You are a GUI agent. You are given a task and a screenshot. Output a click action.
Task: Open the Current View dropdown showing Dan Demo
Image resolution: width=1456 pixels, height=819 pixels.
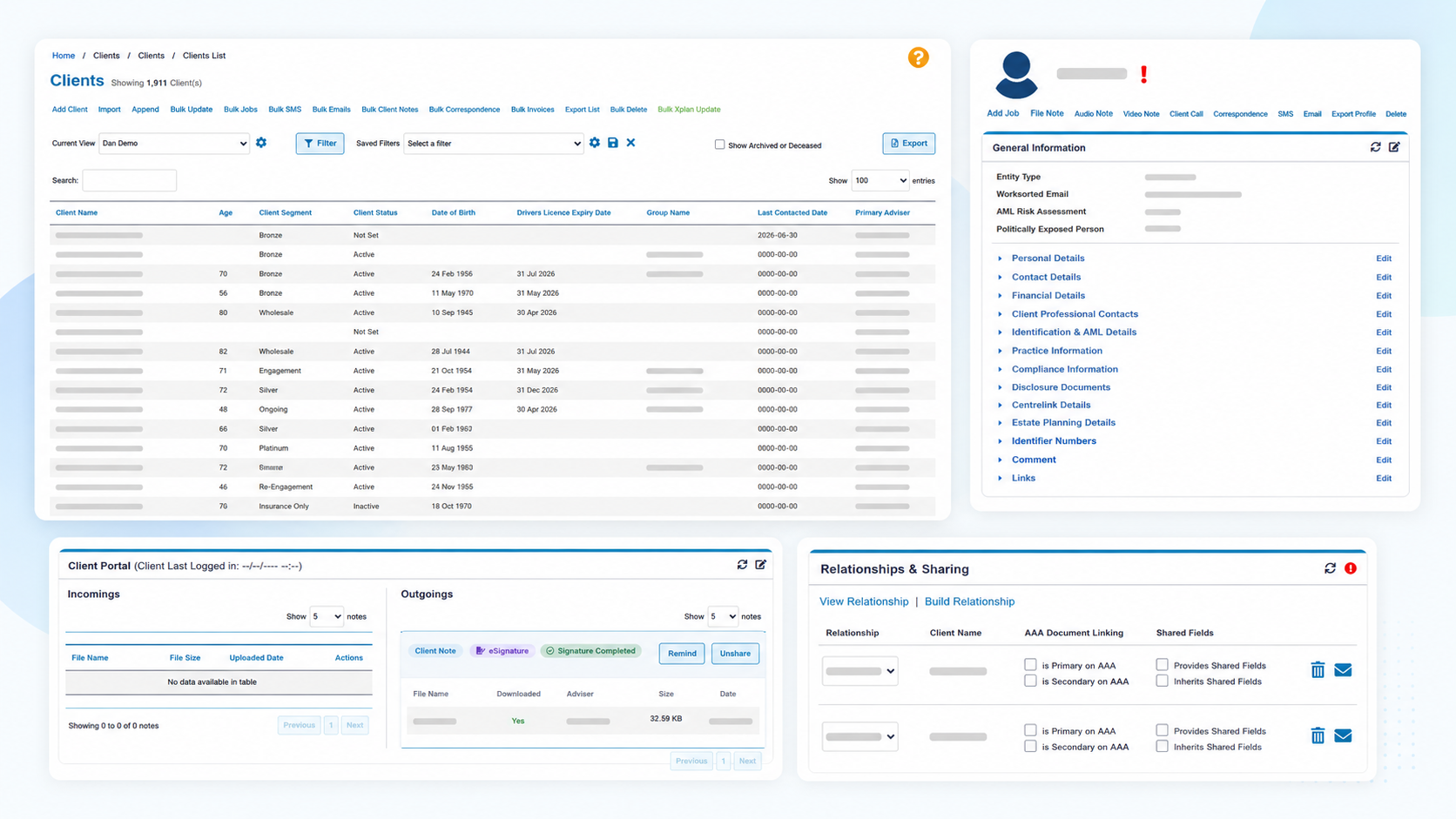pos(174,144)
